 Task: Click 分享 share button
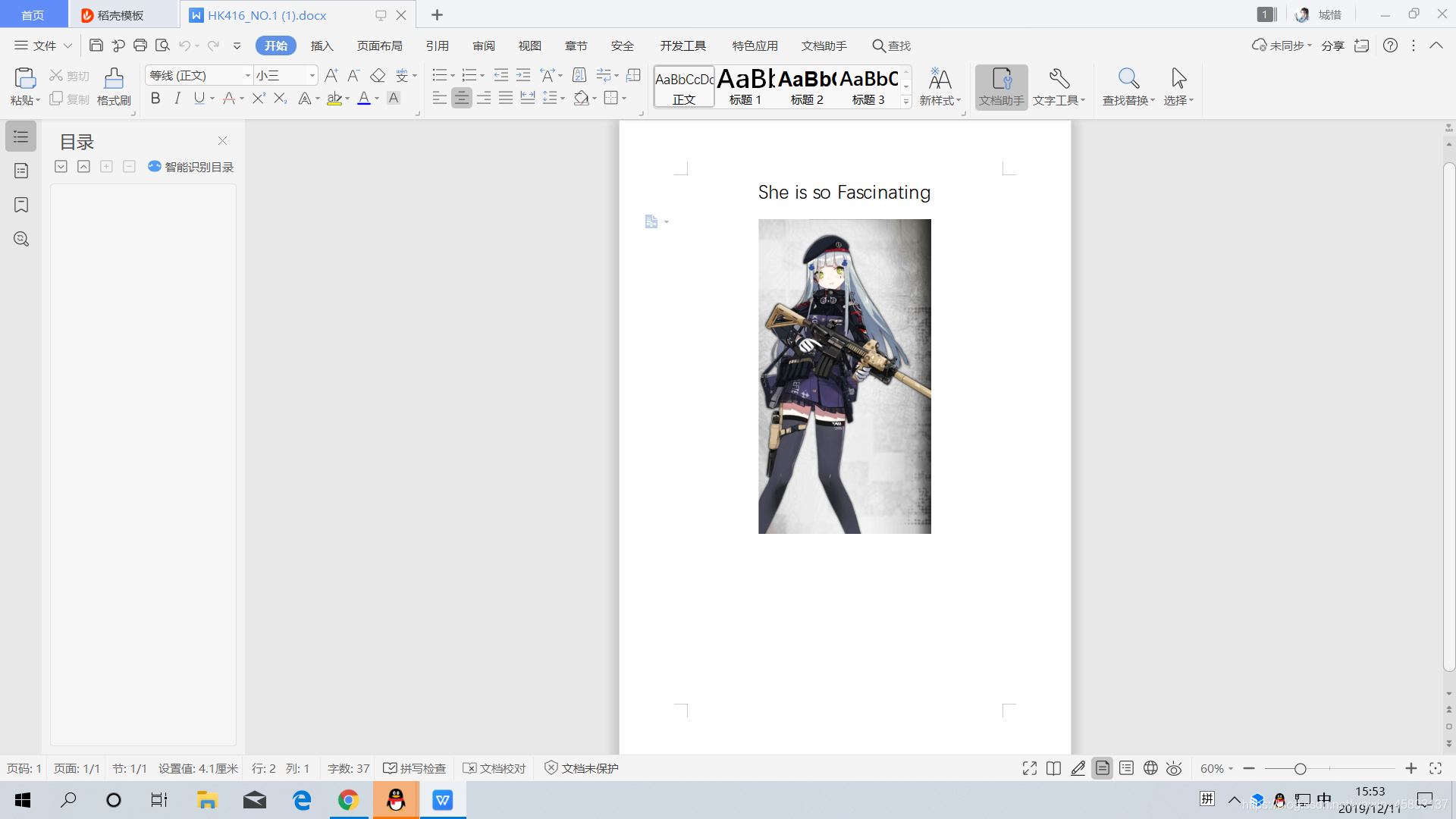[x=1333, y=45]
